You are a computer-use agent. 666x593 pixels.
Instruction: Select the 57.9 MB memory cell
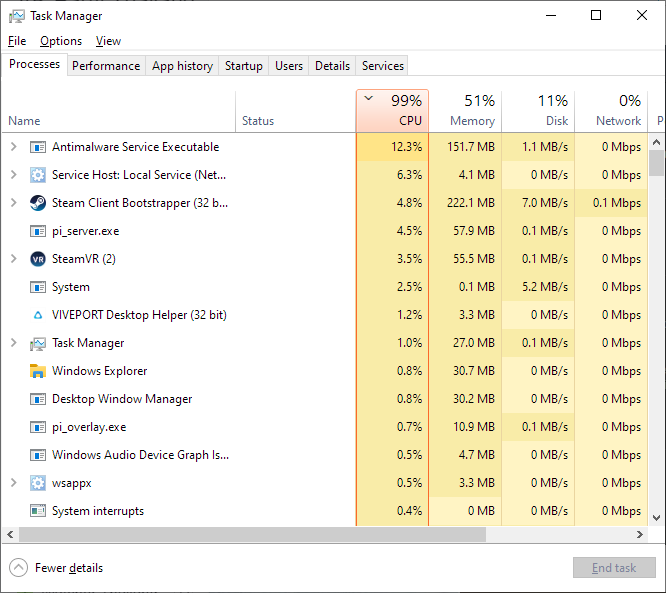(465, 231)
